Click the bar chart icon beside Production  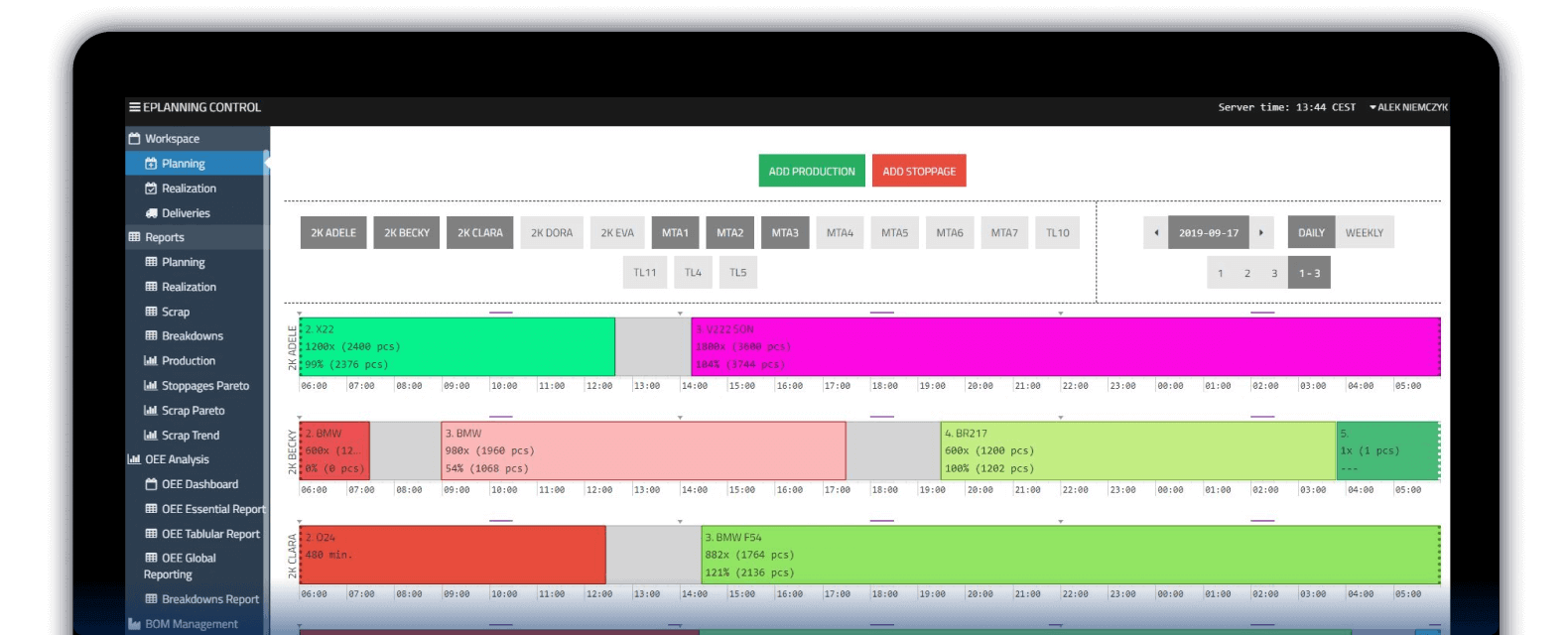[x=151, y=361]
